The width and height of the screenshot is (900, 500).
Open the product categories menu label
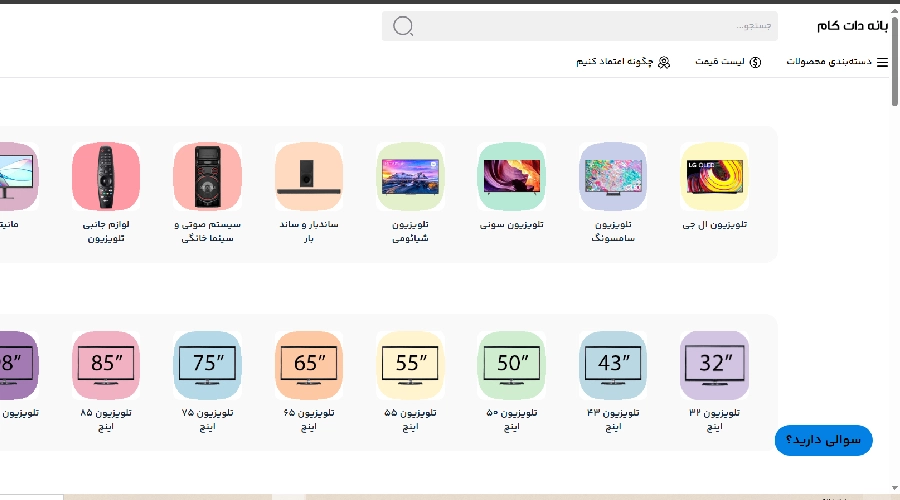coord(829,61)
